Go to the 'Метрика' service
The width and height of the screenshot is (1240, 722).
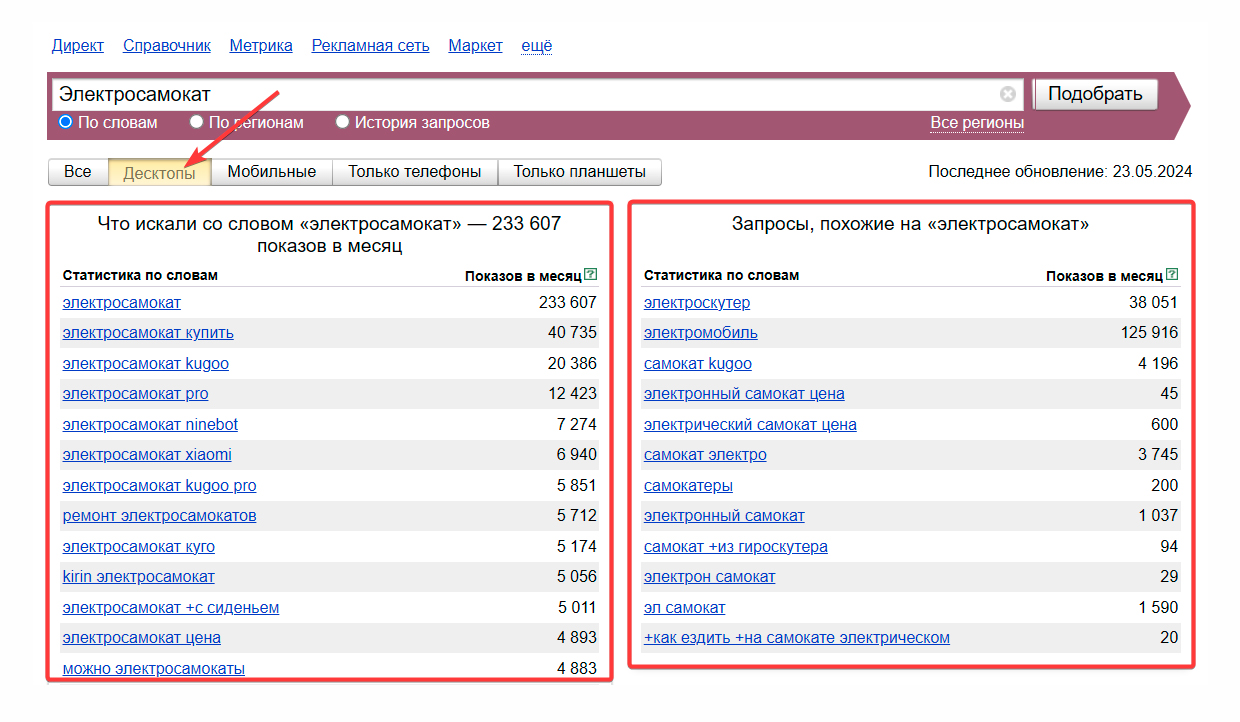261,46
